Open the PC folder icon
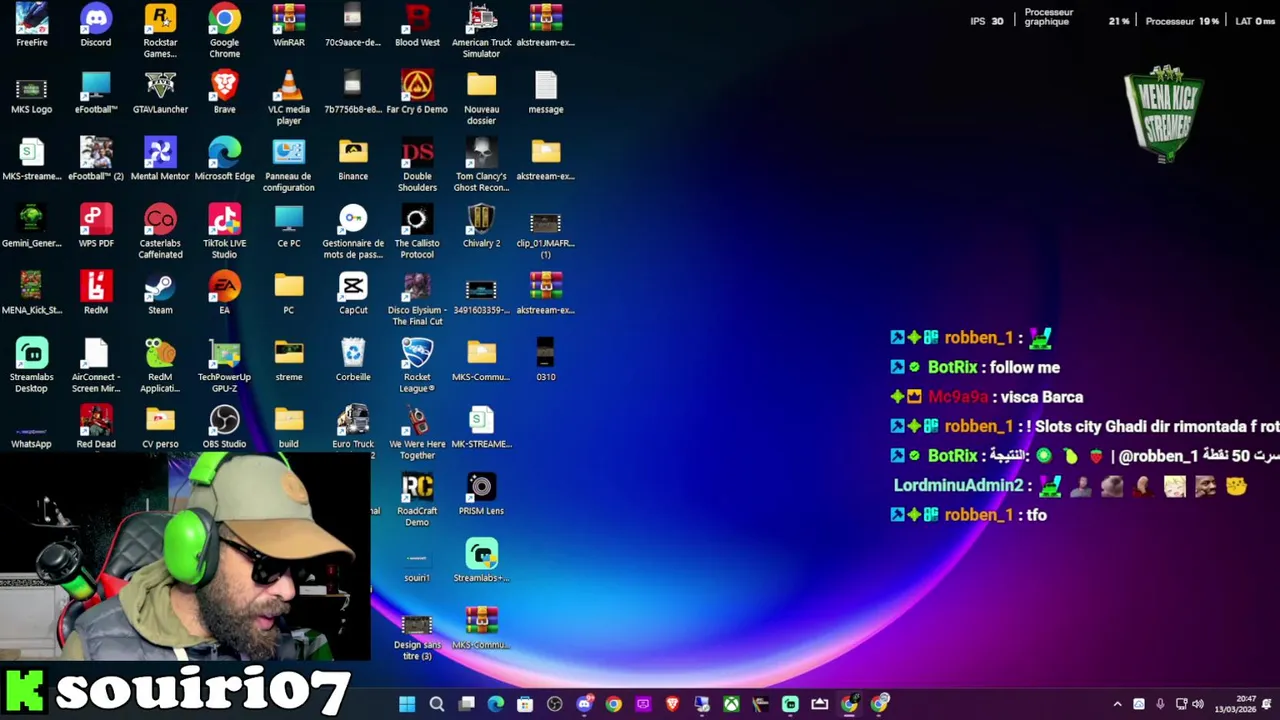Image resolution: width=1280 pixels, height=720 pixels. click(289, 294)
